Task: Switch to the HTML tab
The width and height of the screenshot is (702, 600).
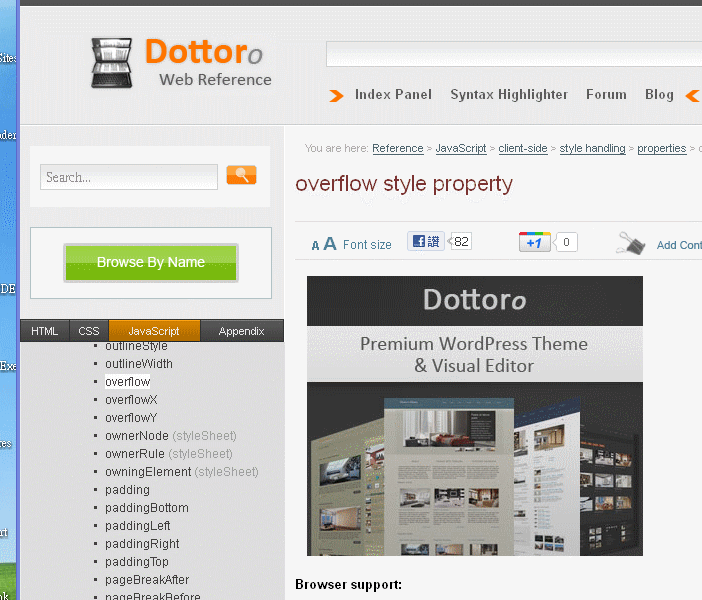Action: coord(44,331)
